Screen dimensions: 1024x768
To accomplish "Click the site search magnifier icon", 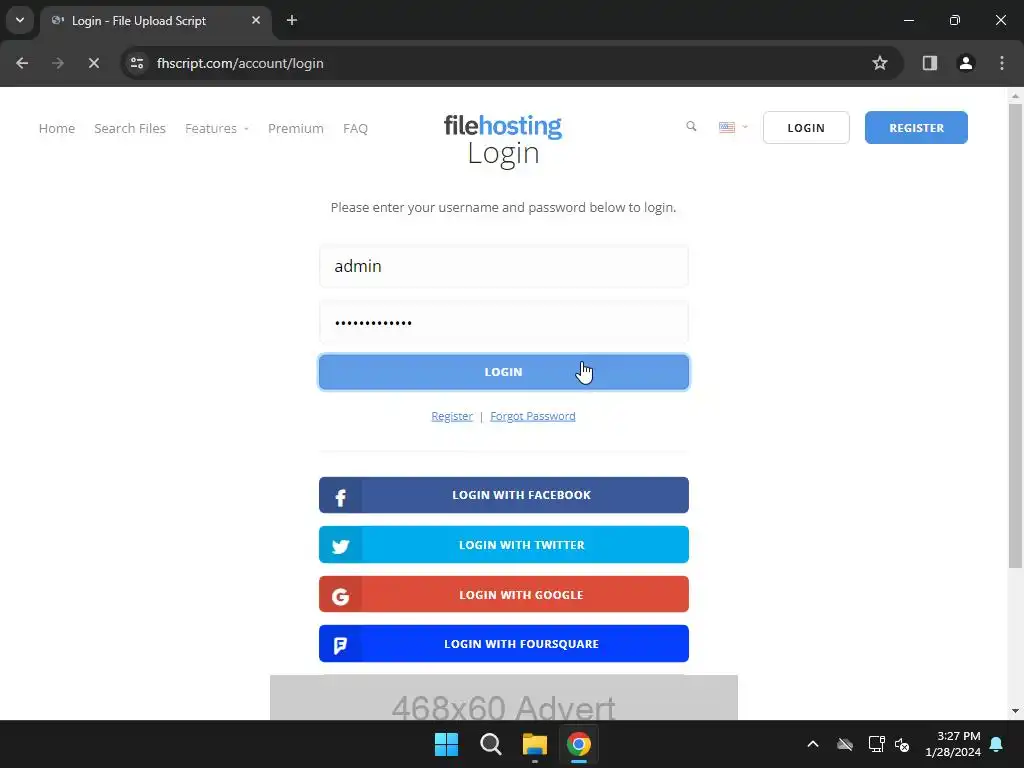I will point(691,127).
